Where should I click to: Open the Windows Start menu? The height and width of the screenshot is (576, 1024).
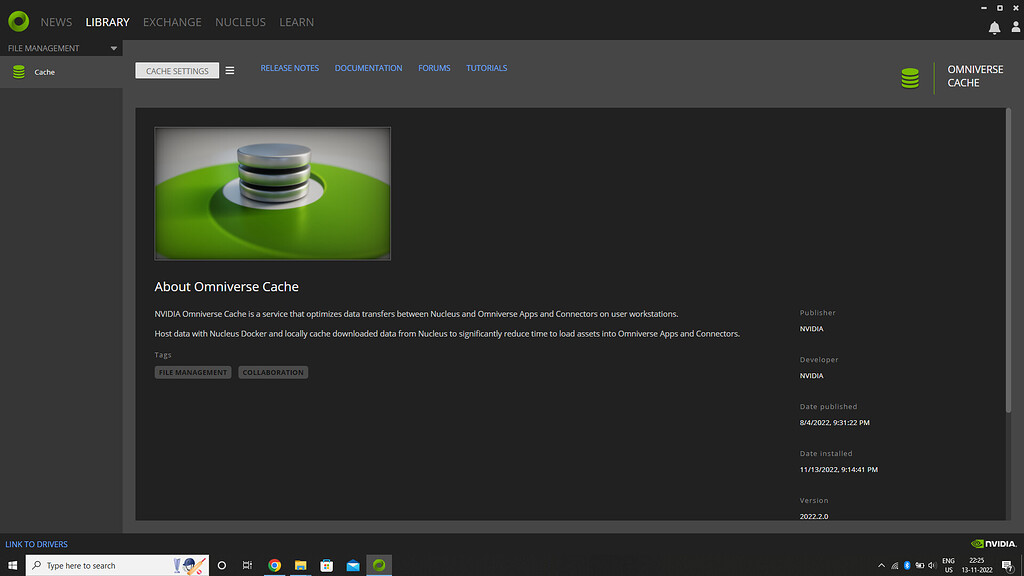pyautogui.click(x=12, y=566)
